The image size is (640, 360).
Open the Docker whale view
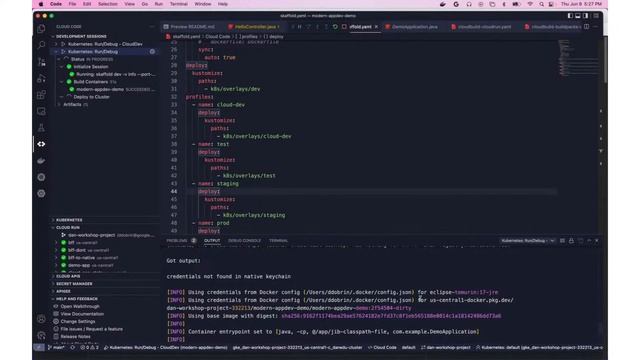click(41, 160)
